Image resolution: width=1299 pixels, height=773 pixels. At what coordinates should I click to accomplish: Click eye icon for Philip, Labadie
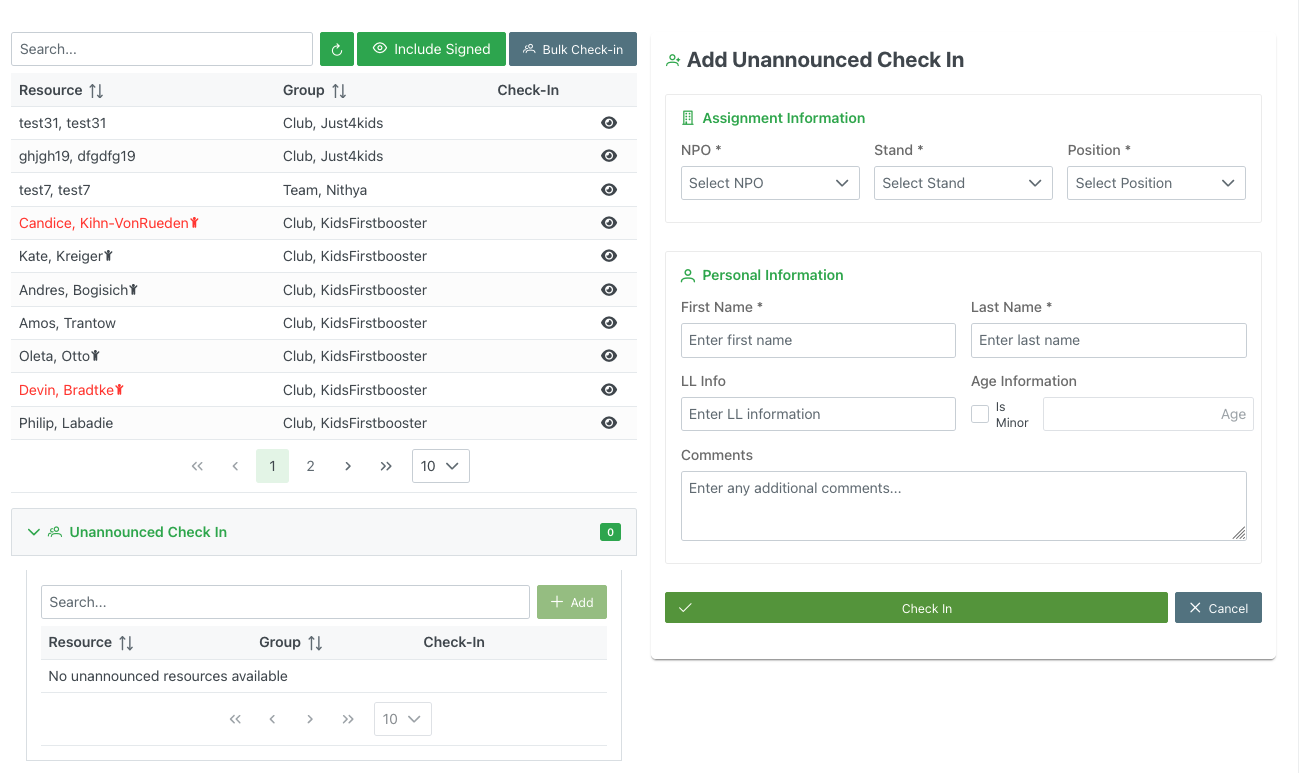click(x=608, y=423)
